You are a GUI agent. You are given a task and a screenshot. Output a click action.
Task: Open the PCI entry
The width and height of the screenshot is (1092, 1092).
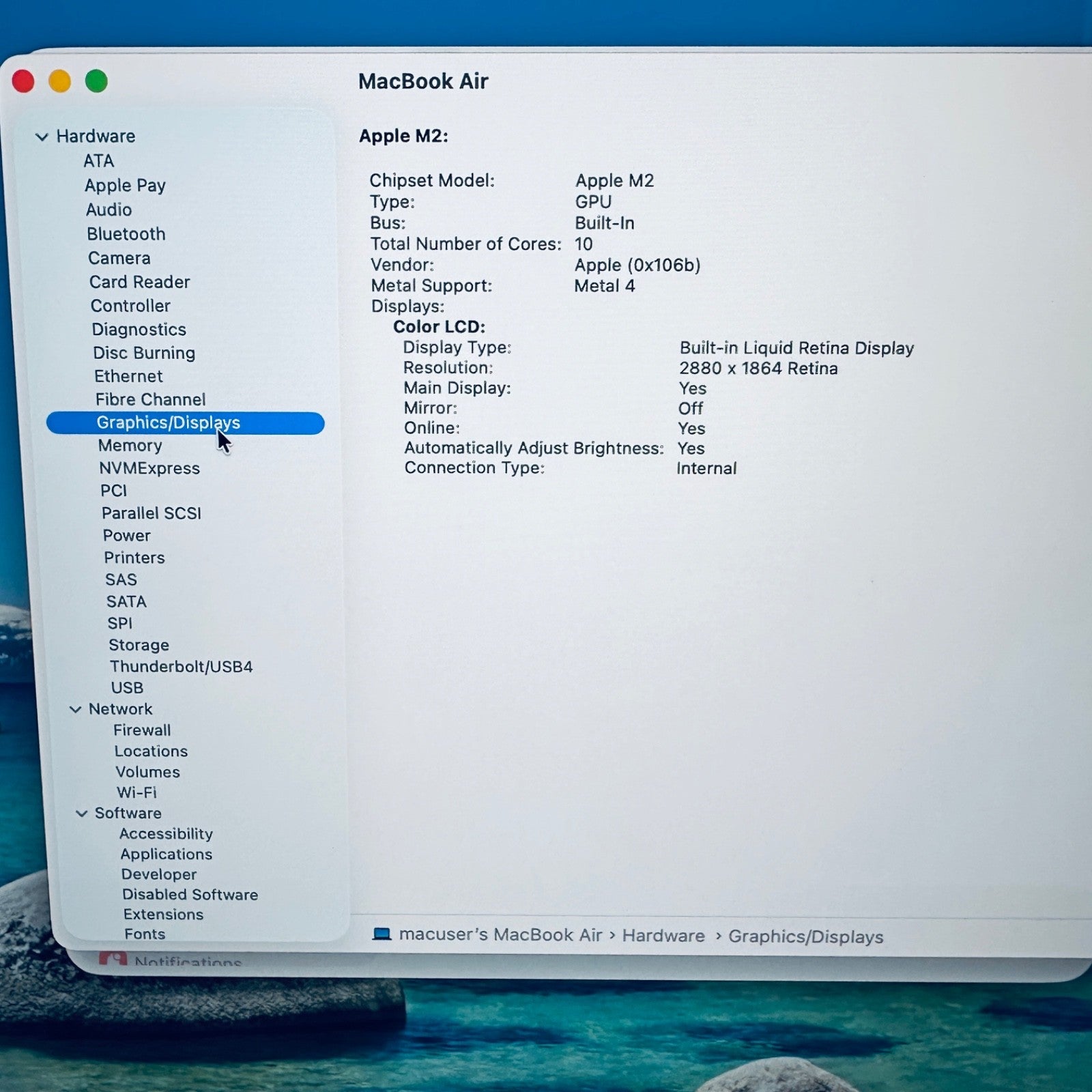(113, 491)
